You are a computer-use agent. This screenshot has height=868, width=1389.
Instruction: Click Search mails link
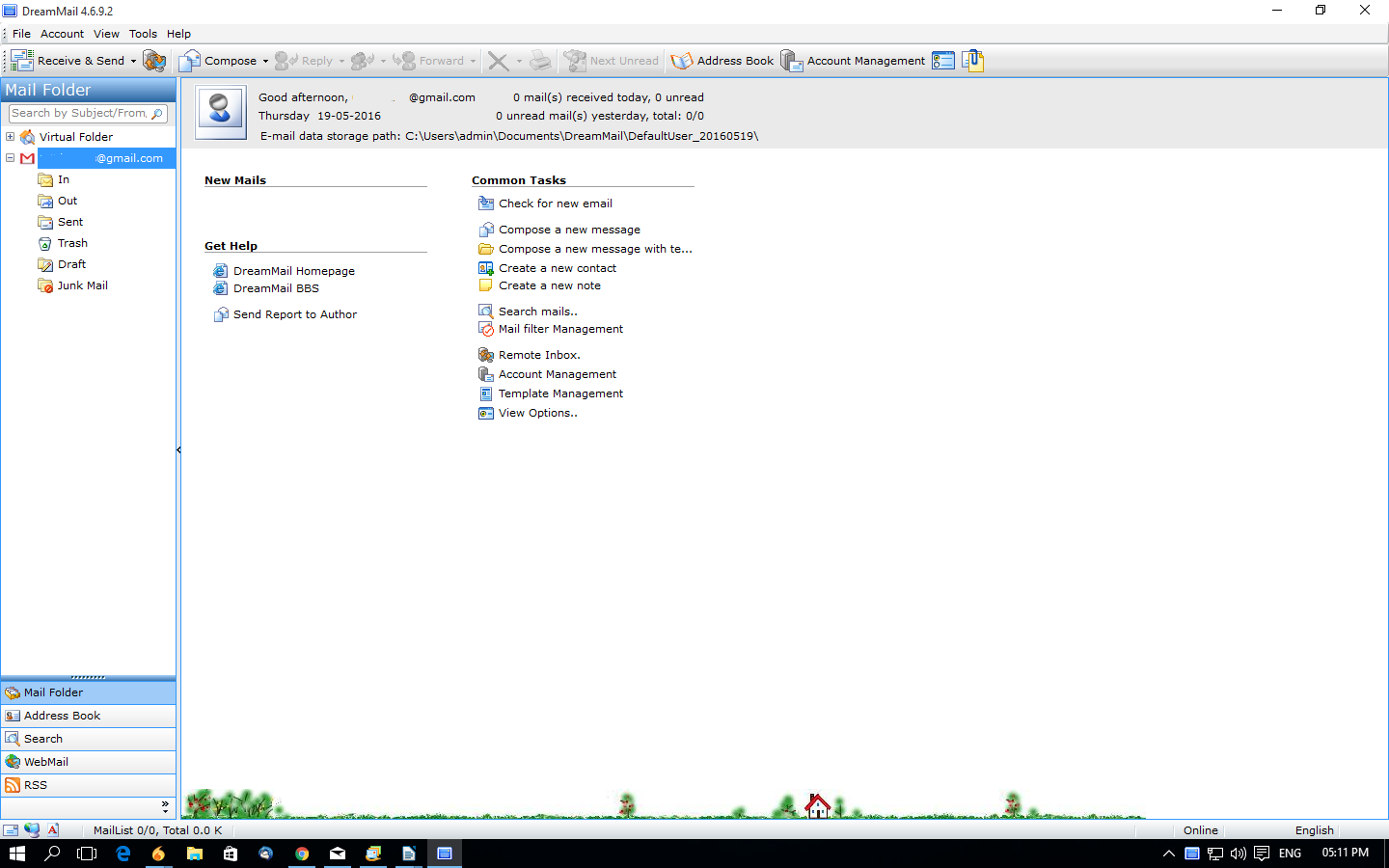tap(538, 312)
